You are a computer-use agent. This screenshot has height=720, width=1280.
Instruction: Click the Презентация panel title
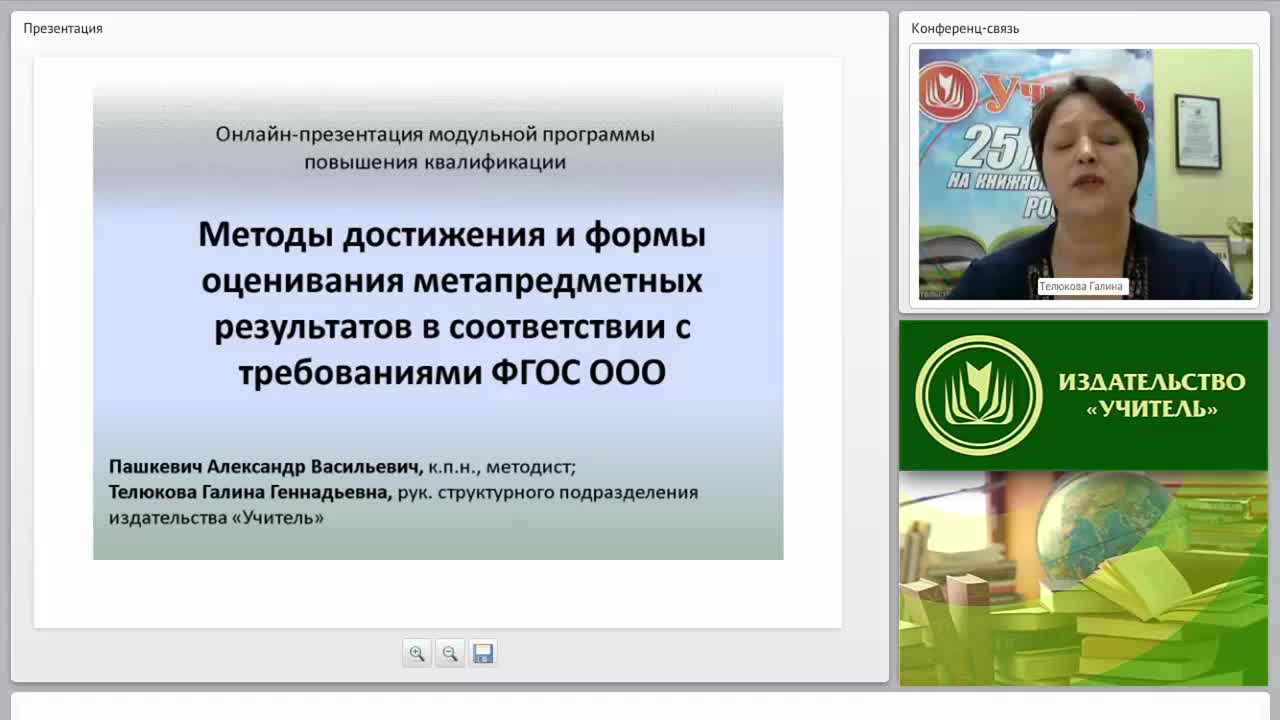63,28
